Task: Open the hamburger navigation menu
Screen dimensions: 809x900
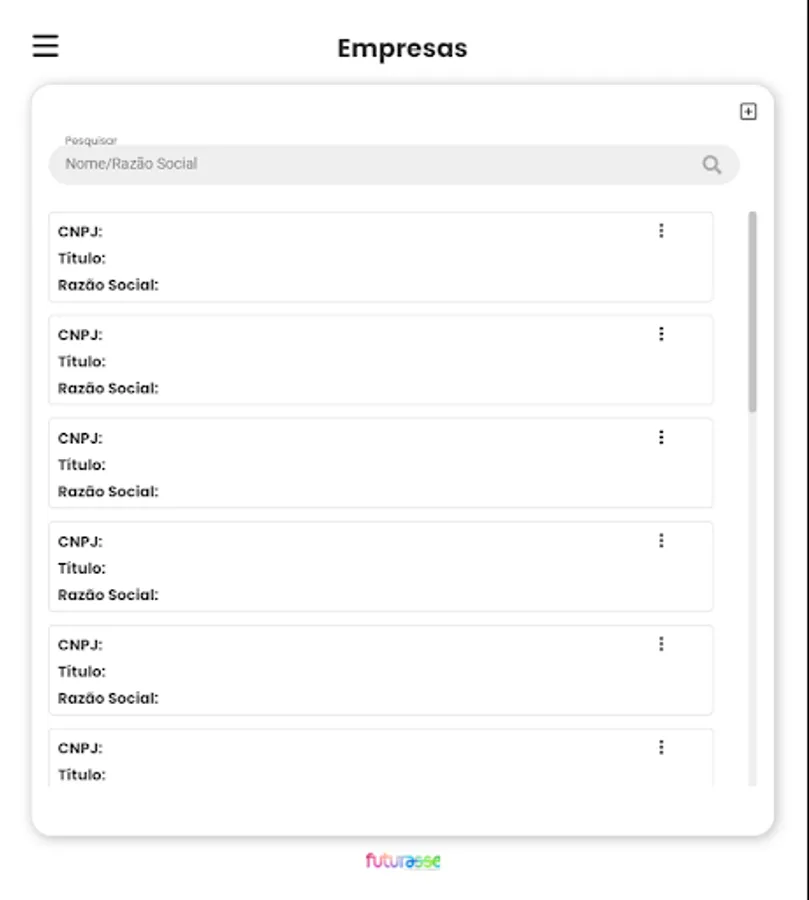Action: (45, 46)
